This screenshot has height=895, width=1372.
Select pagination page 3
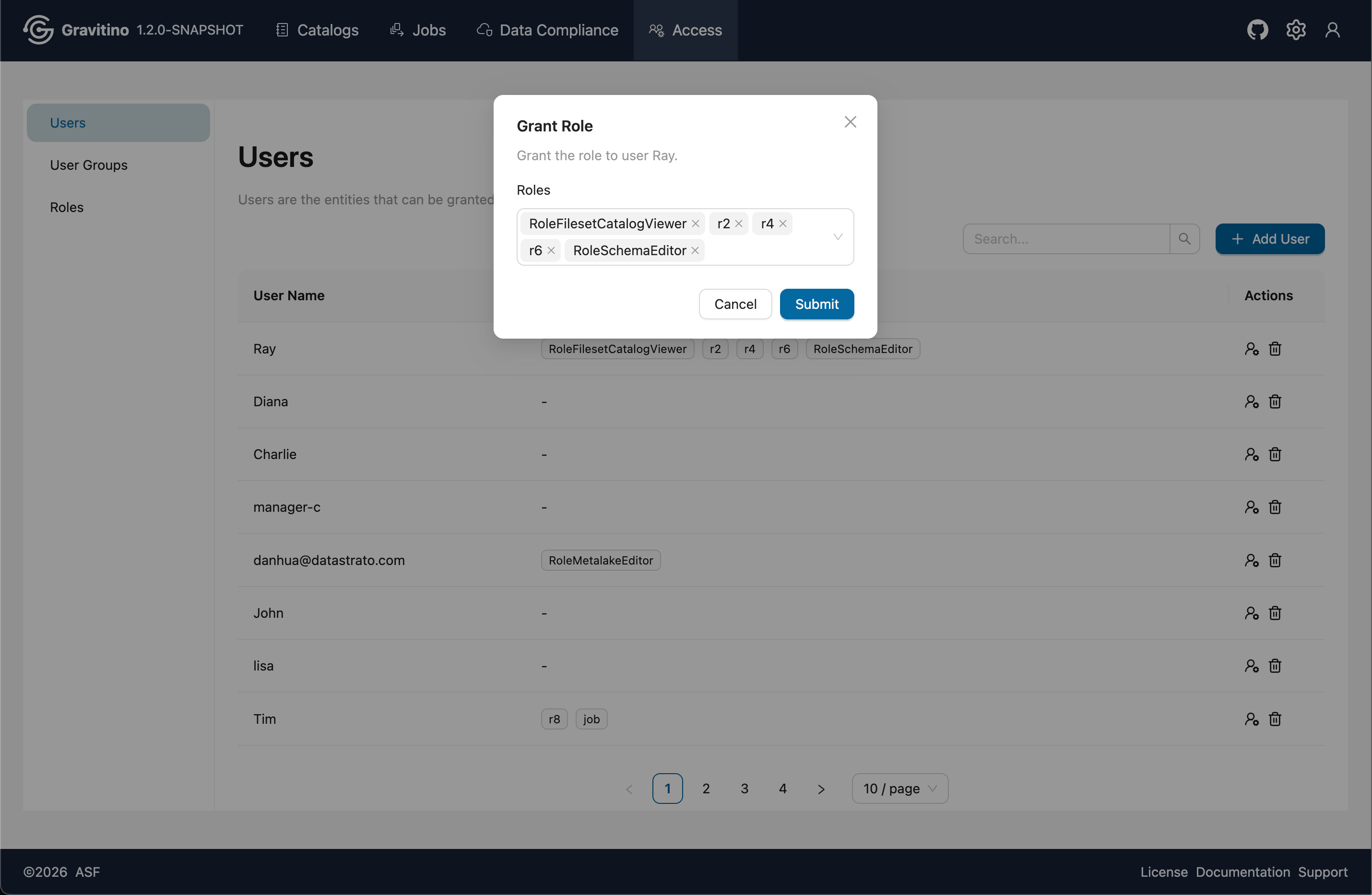click(x=744, y=789)
